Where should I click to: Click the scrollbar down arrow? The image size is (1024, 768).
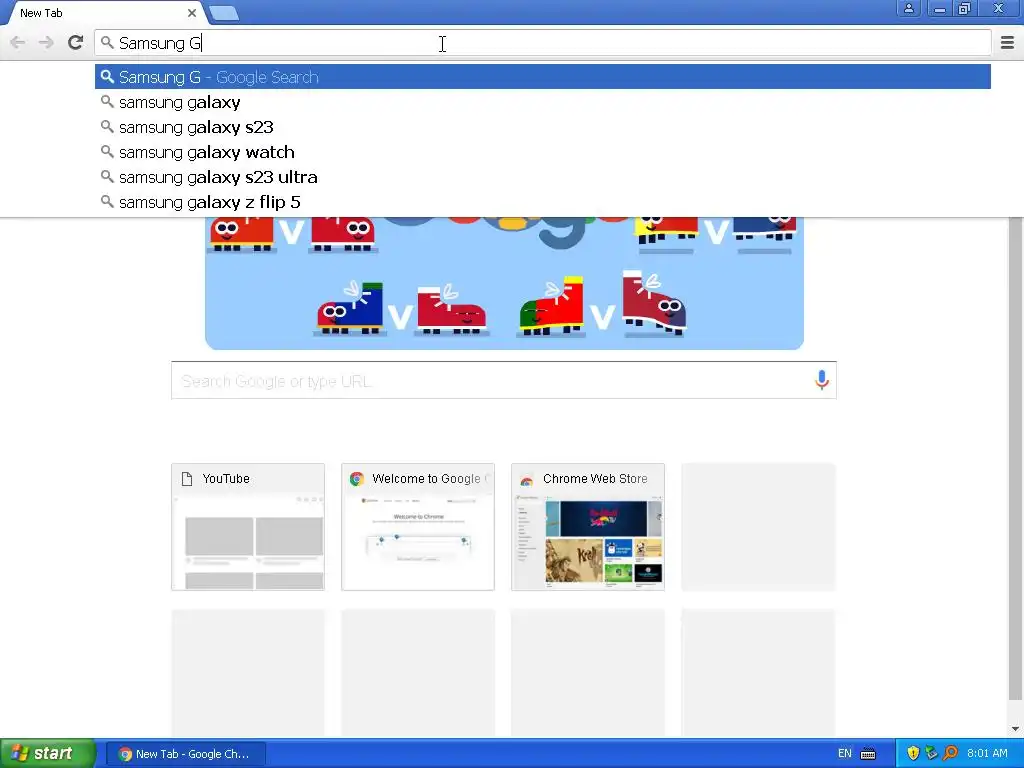coord(1016,729)
